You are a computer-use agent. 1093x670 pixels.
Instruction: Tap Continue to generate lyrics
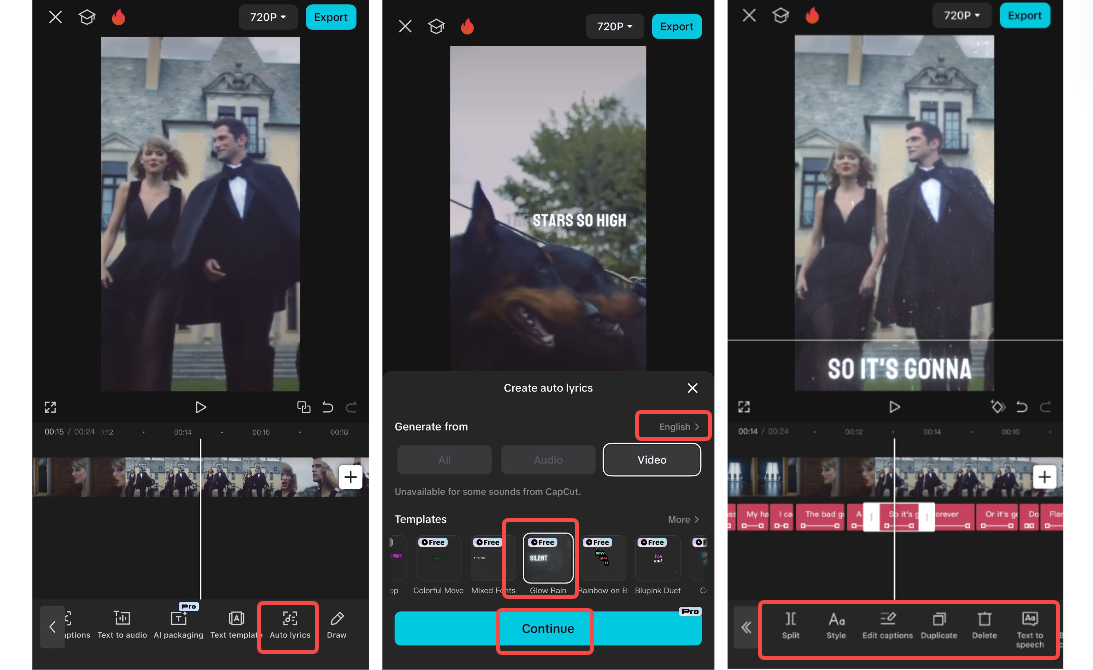click(x=548, y=629)
